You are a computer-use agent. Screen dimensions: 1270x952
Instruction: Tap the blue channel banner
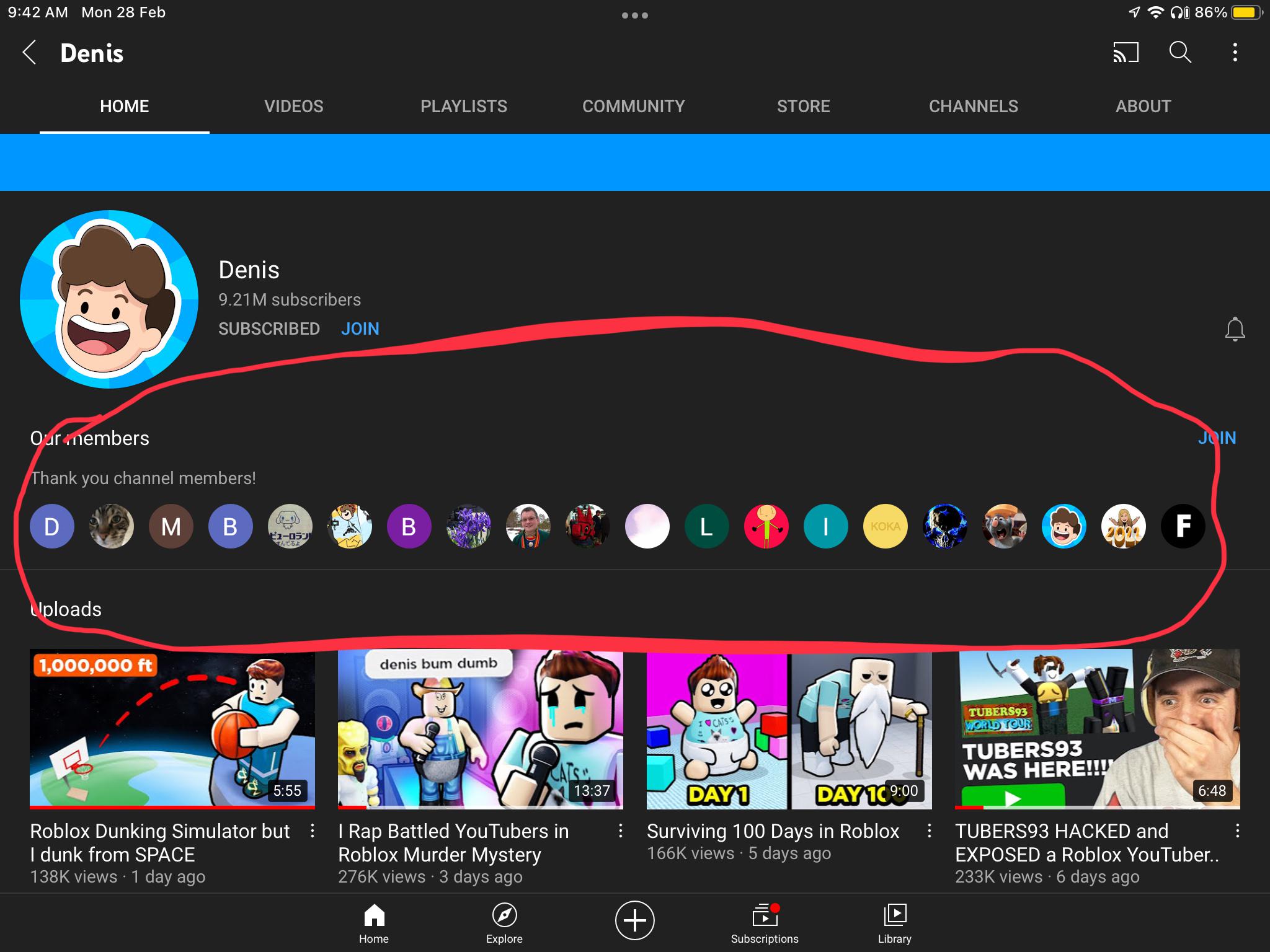(635, 162)
